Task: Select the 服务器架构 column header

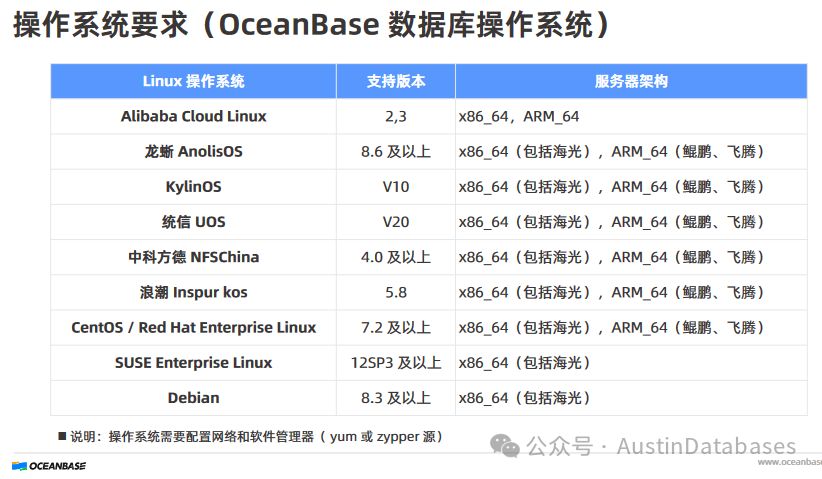Action: (631, 81)
